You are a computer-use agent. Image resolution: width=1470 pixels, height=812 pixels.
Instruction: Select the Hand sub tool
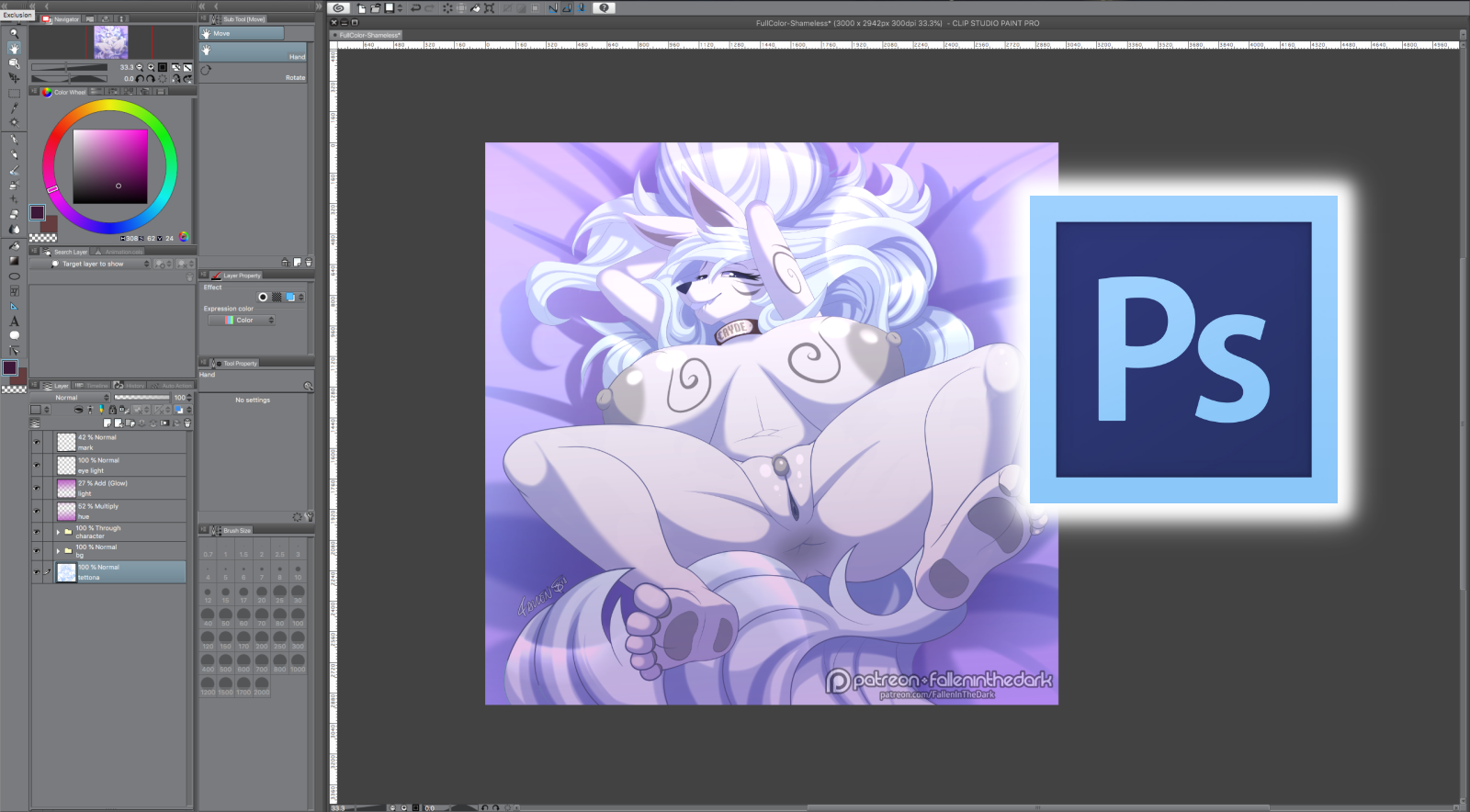point(254,51)
